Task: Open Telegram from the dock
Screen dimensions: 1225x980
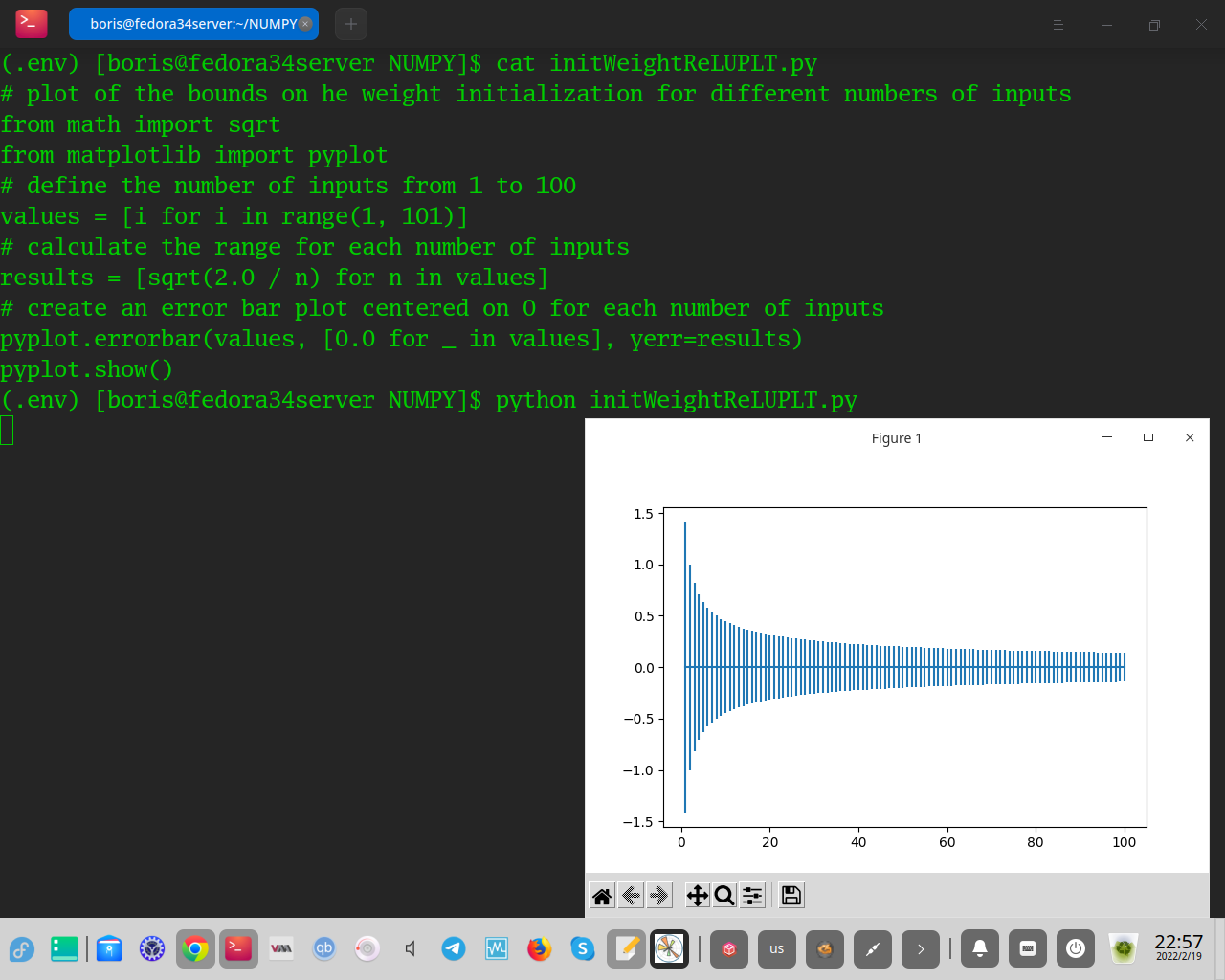Action: (454, 949)
